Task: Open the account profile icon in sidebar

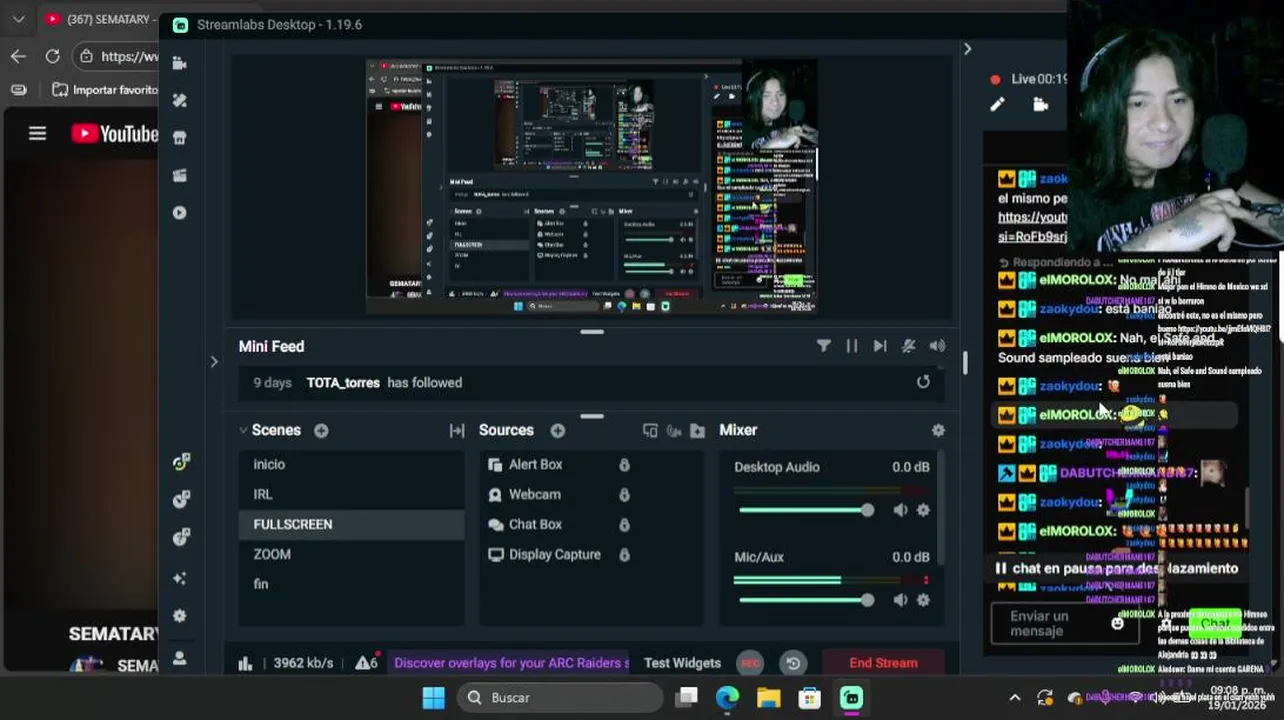Action: [x=179, y=658]
